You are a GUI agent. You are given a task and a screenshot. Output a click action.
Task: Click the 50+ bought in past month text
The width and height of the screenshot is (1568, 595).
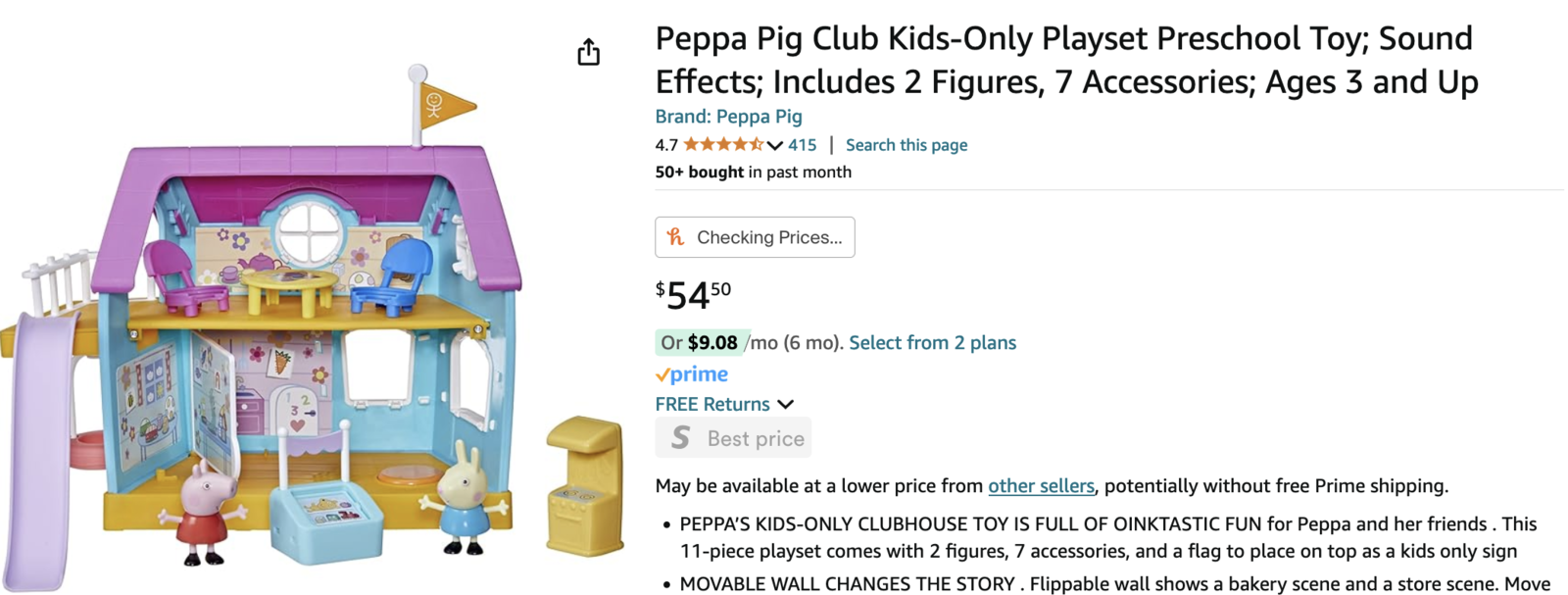tap(753, 173)
